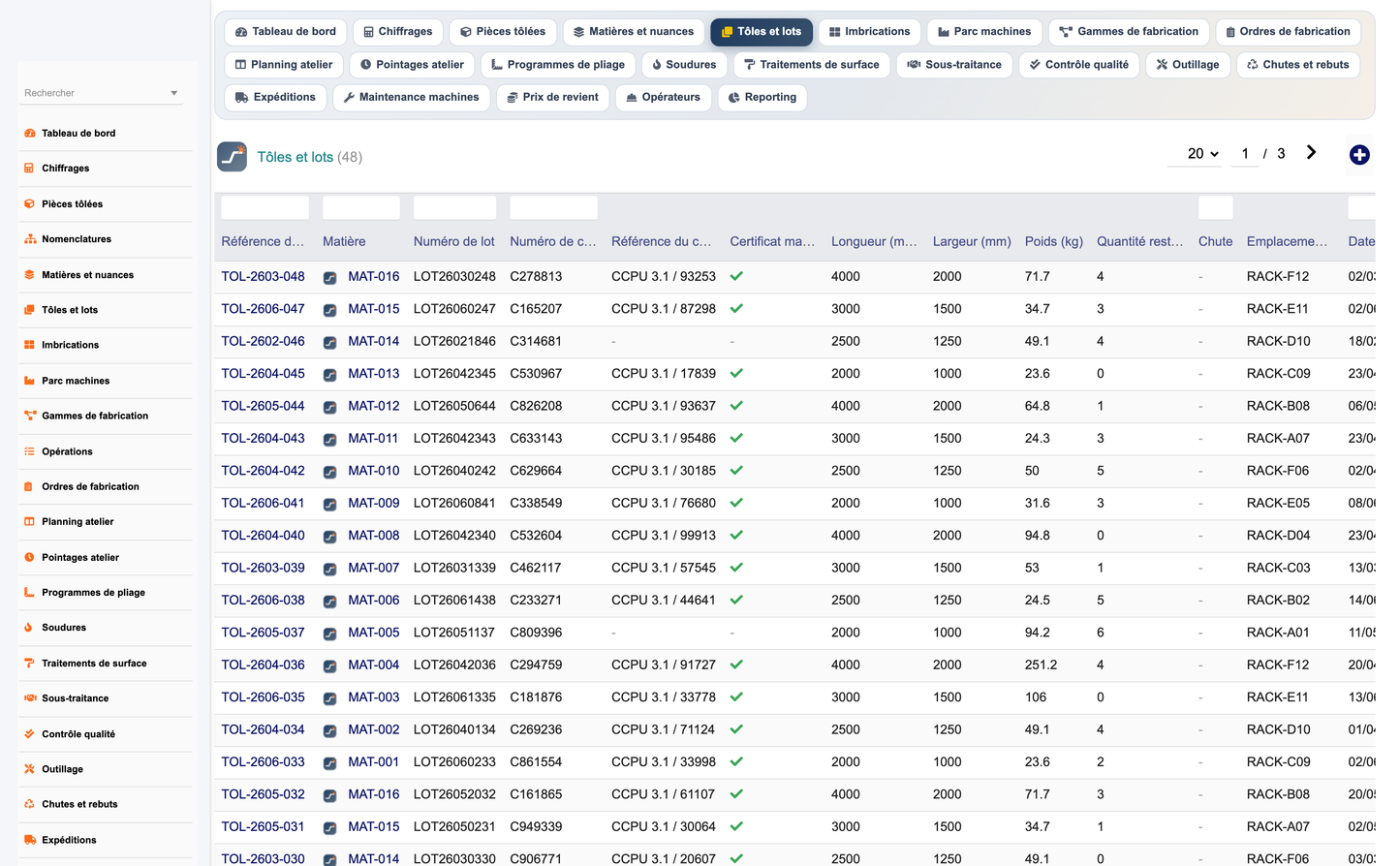Click certificate checkmark for TOL-2603-048

click(736, 276)
